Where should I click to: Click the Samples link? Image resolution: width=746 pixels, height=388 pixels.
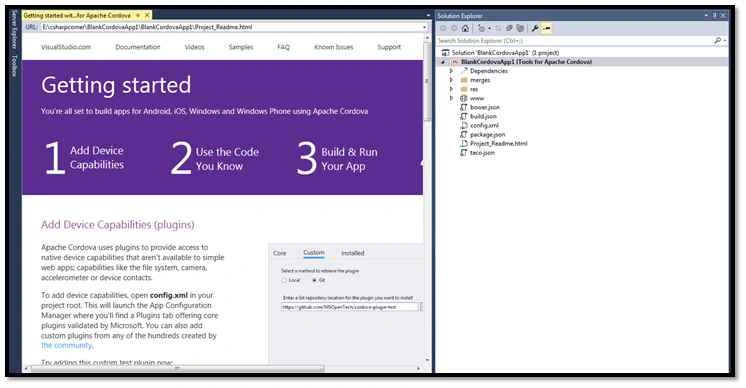click(241, 47)
